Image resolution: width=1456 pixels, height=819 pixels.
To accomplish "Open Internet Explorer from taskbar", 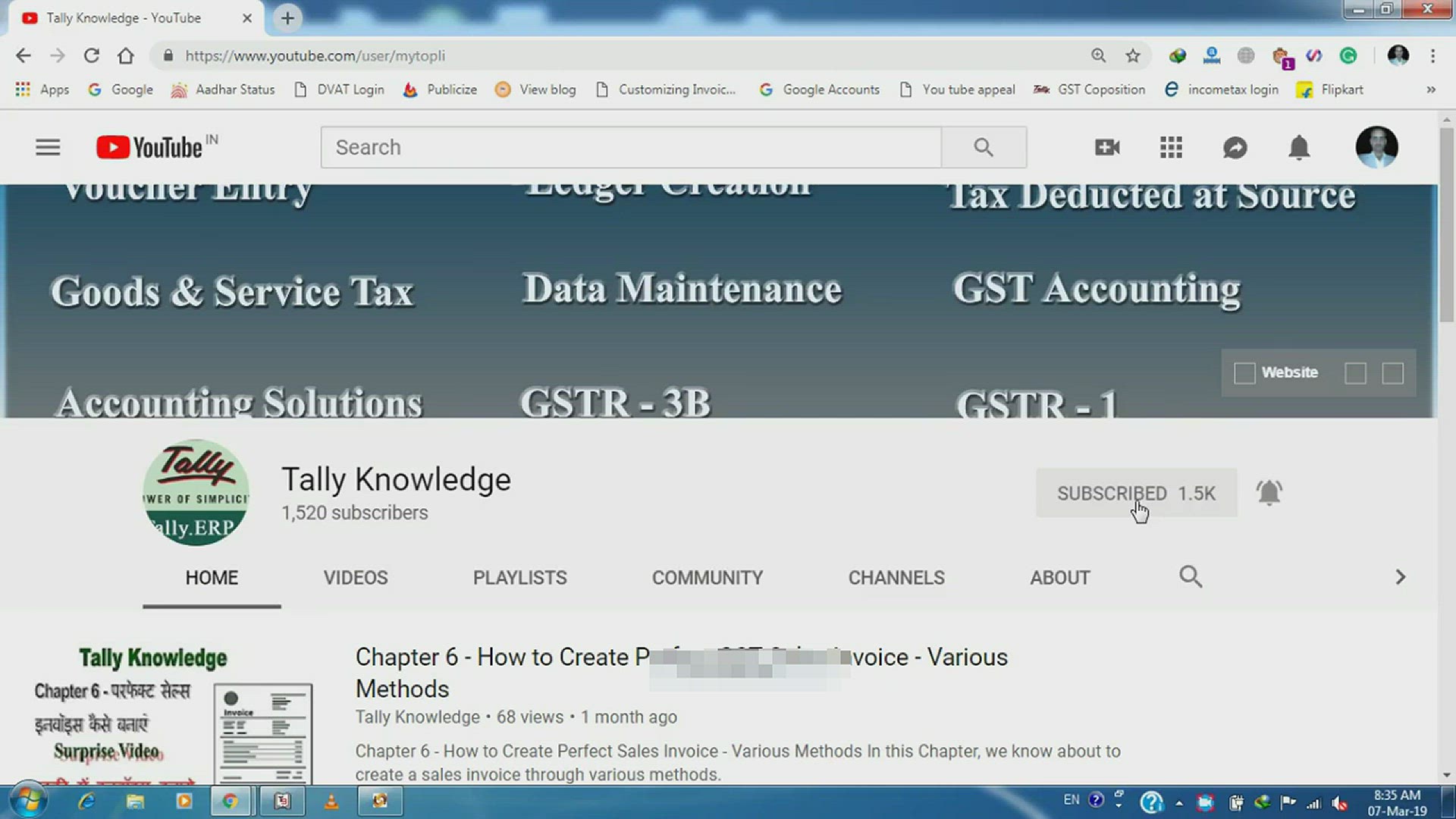I will click(x=86, y=801).
